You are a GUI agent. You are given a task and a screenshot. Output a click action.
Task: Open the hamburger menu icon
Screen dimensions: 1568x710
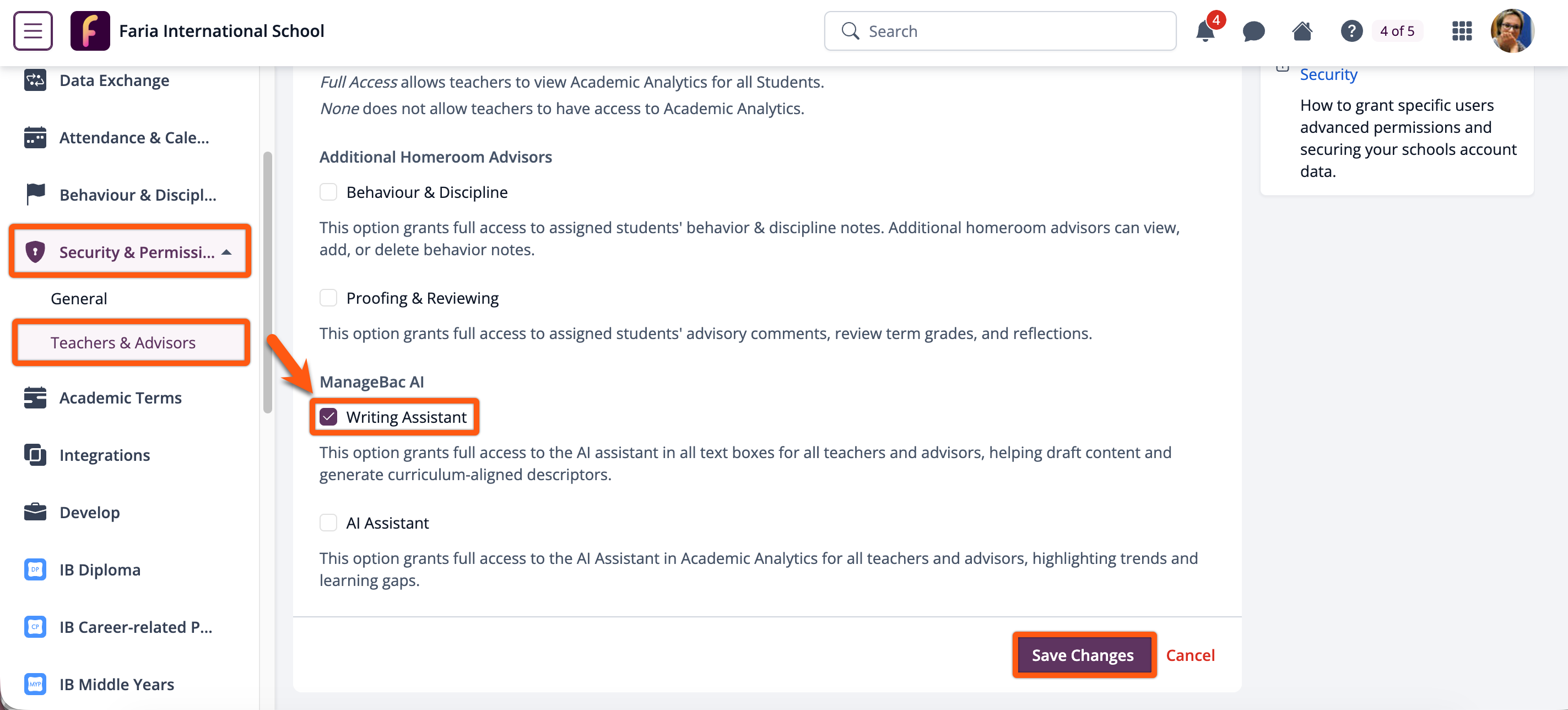click(33, 30)
